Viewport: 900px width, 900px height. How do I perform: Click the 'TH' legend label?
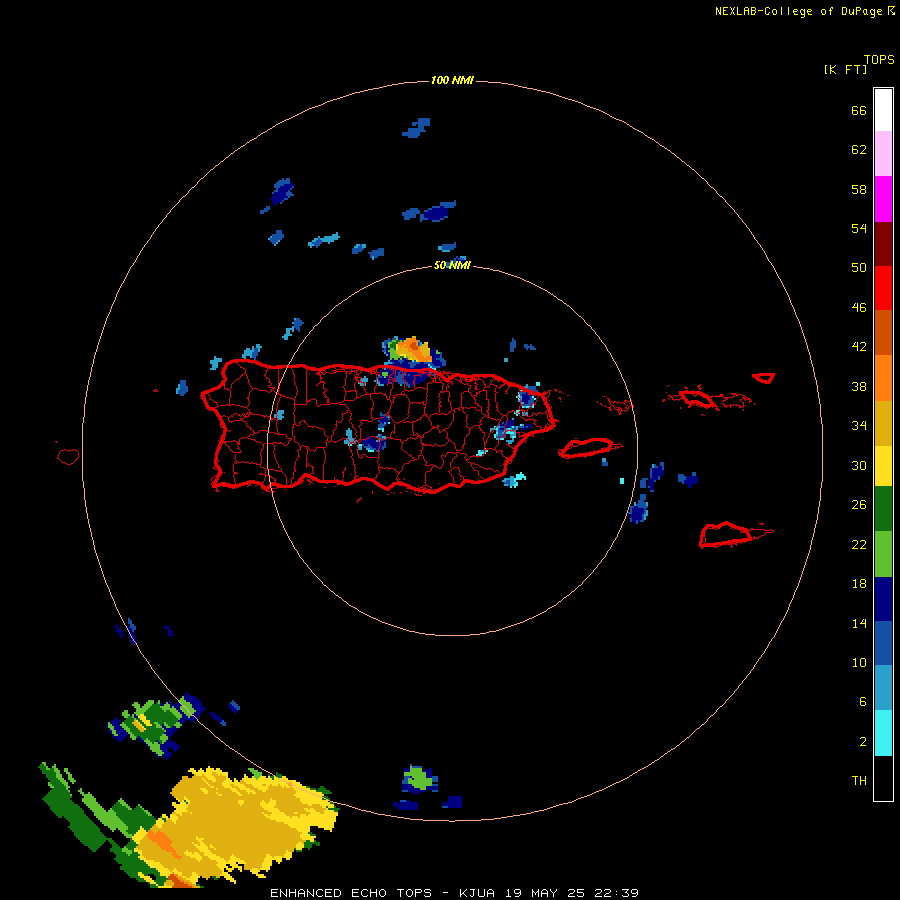coord(859,780)
